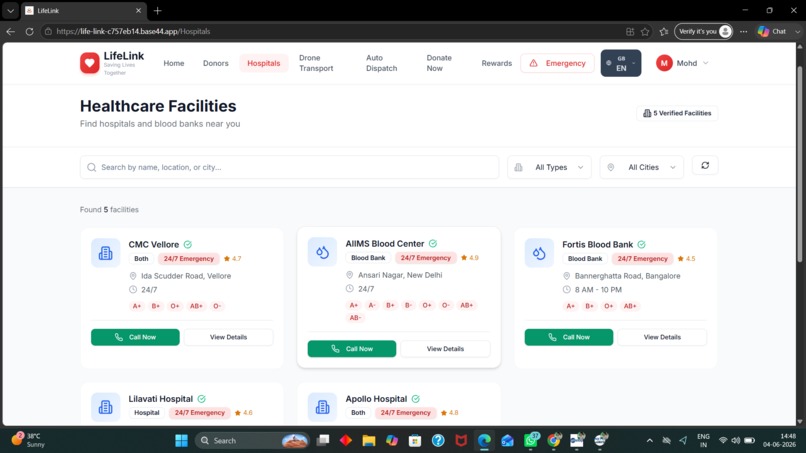Click the facility search input field

point(289,167)
